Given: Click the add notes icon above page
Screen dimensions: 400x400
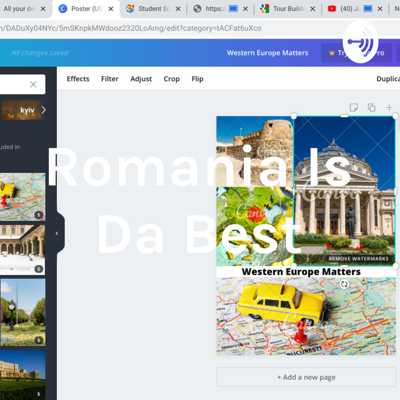Looking at the screenshot, I should [x=353, y=107].
